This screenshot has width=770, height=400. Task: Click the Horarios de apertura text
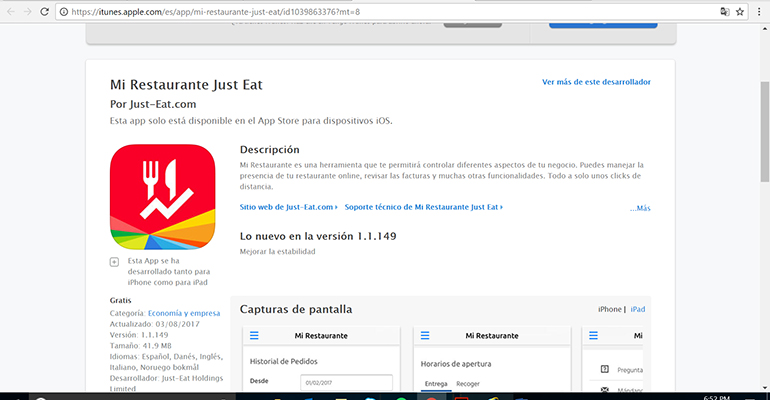[x=456, y=364]
